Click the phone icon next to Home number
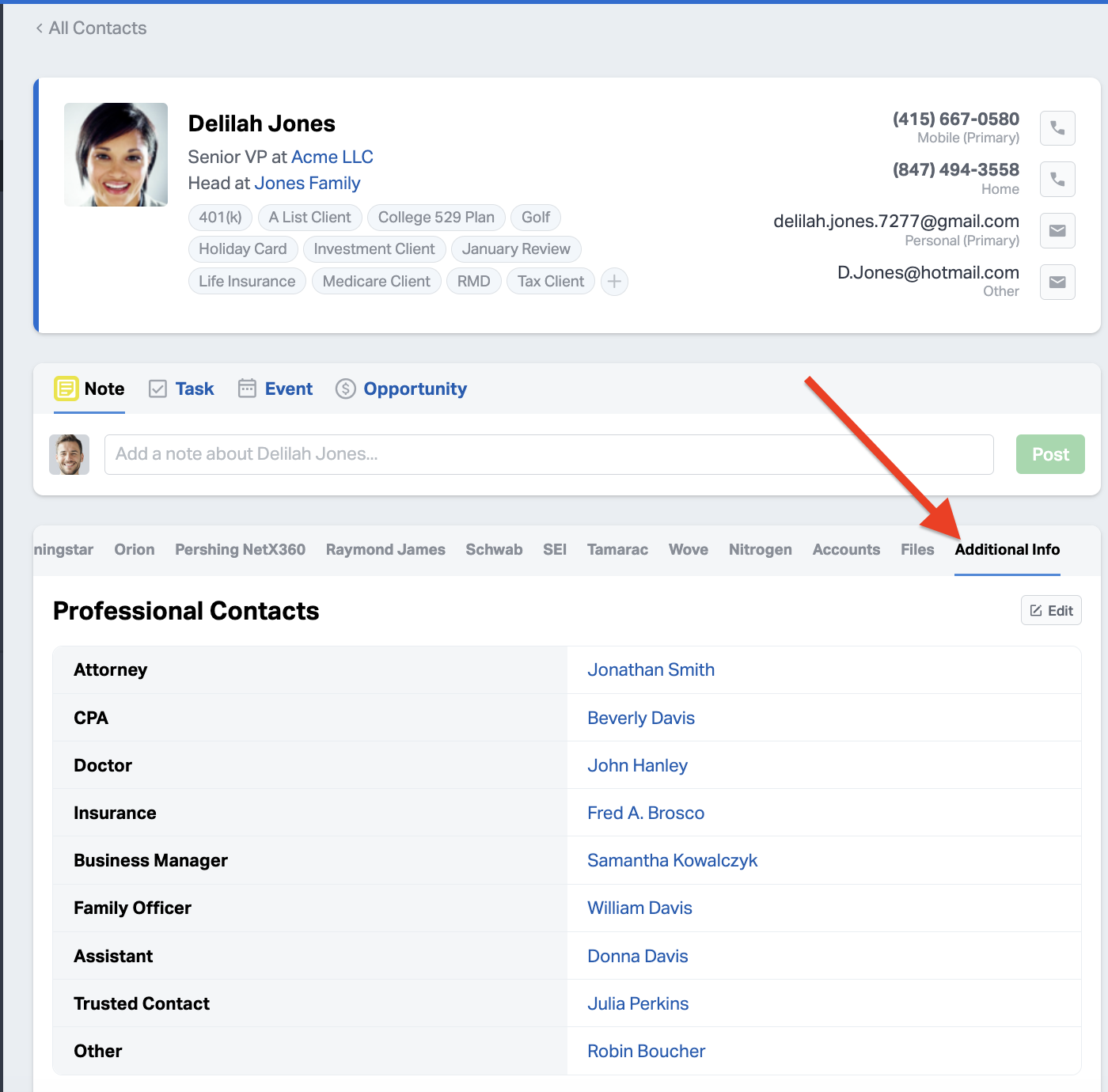The height and width of the screenshot is (1092, 1108). tap(1057, 180)
